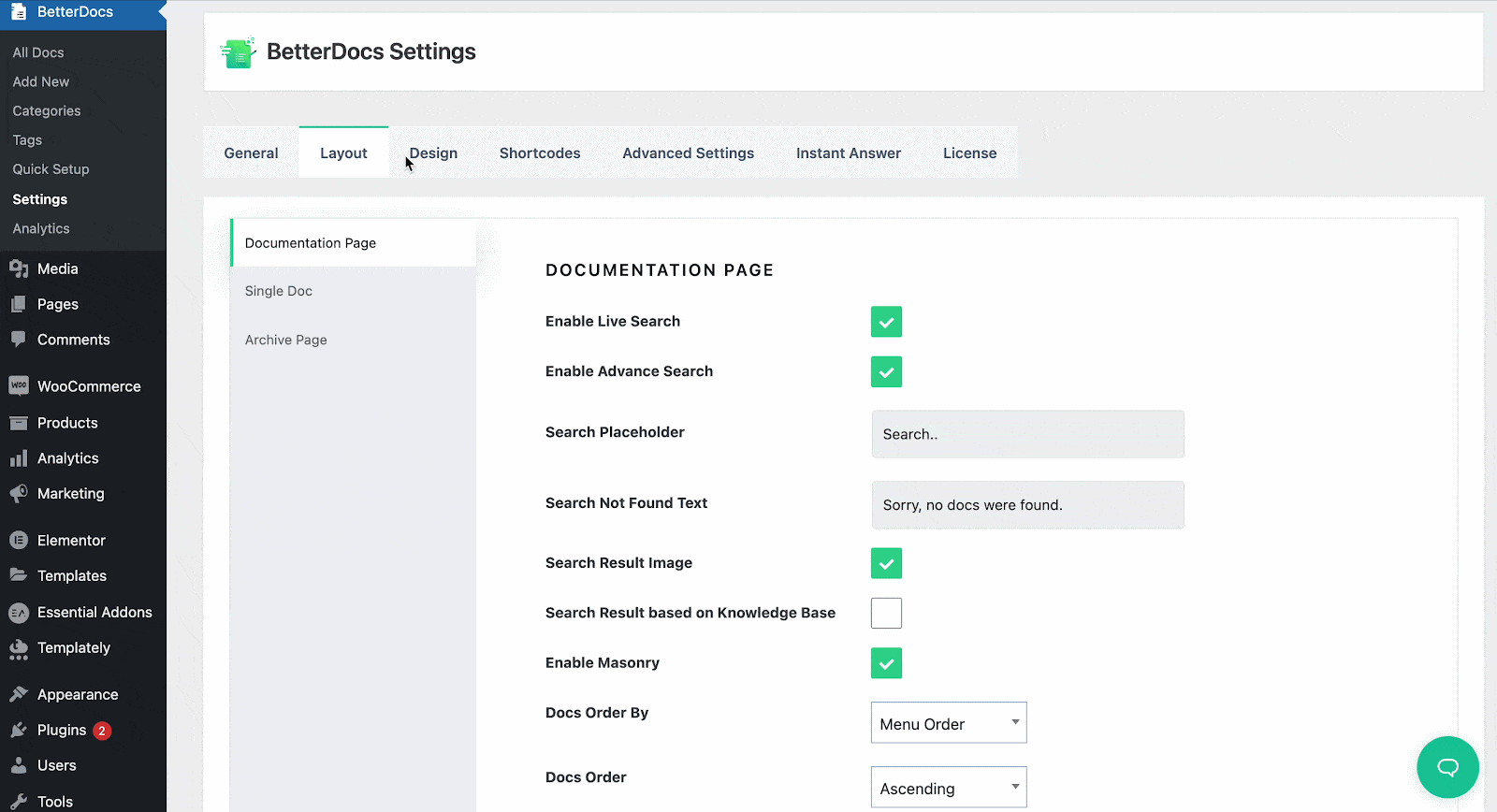Open the License tab
This screenshot has width=1497, height=812.
[x=969, y=152]
